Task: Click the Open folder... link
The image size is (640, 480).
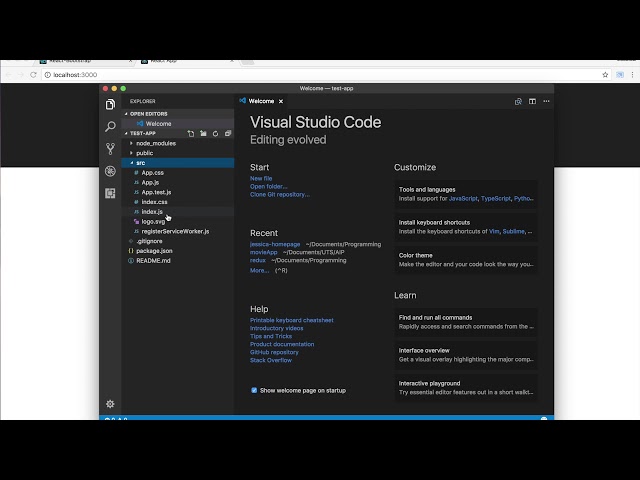Action: [269, 187]
